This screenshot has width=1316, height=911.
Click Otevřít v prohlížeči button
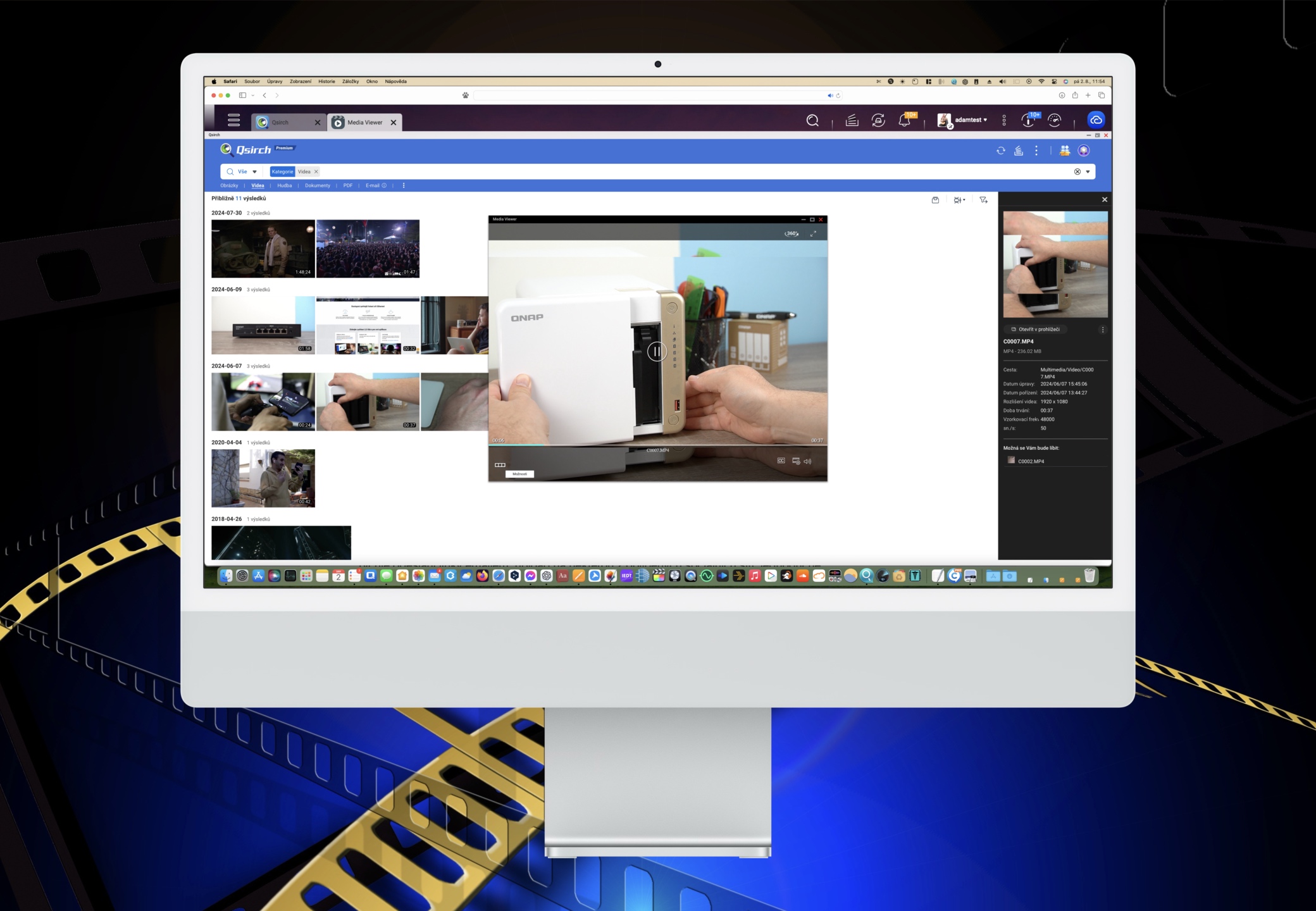1035,329
